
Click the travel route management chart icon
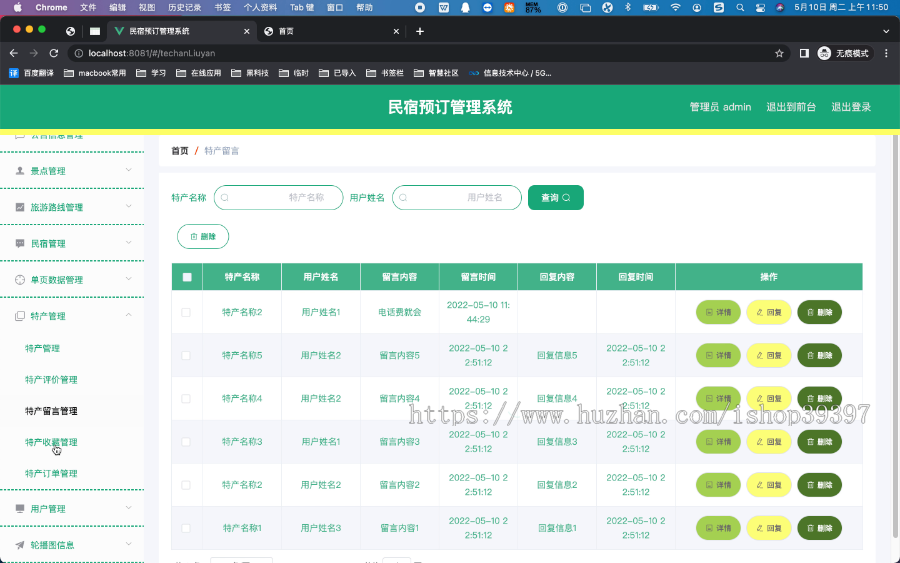click(20, 207)
